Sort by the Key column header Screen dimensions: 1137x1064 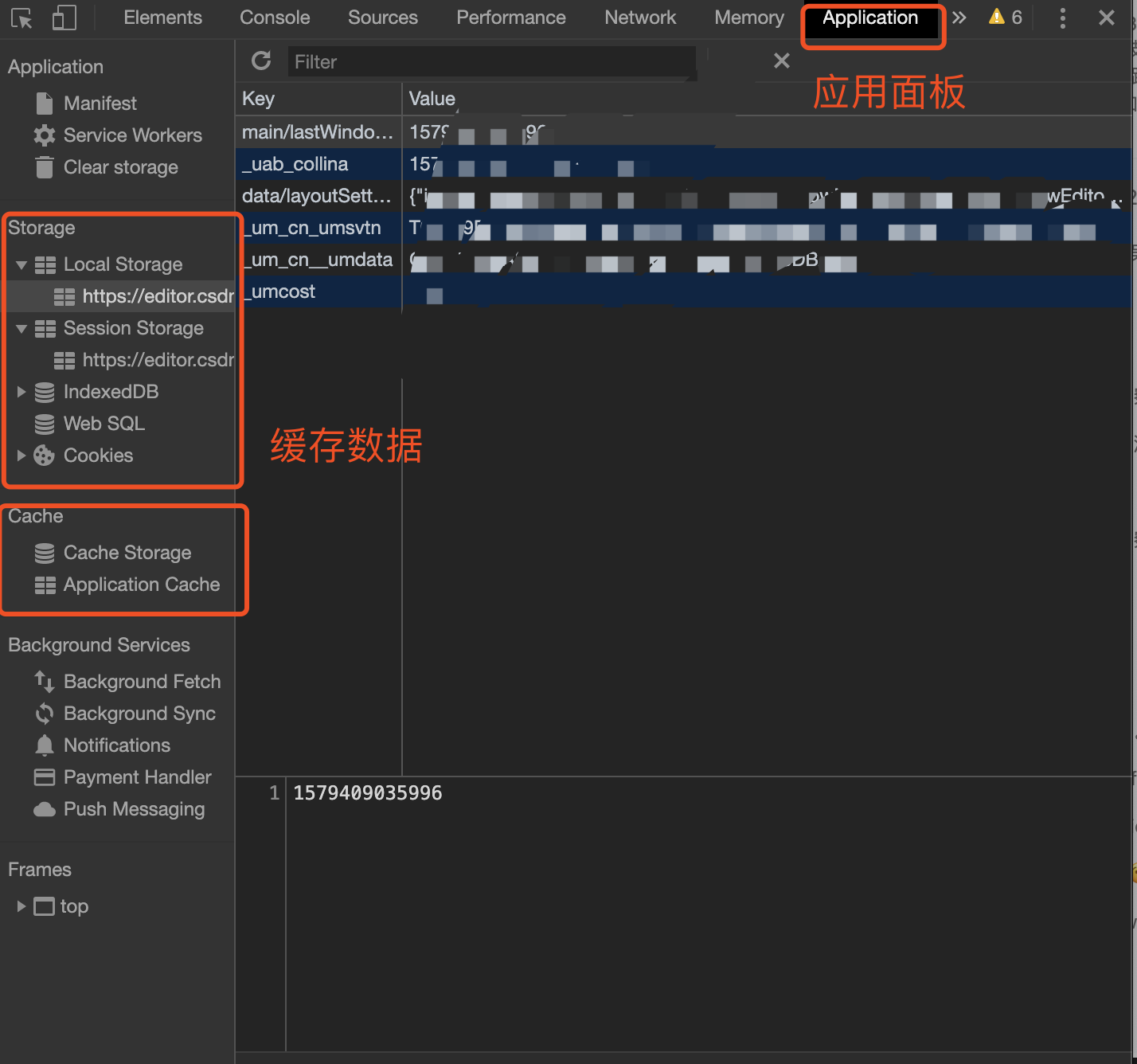coord(318,99)
